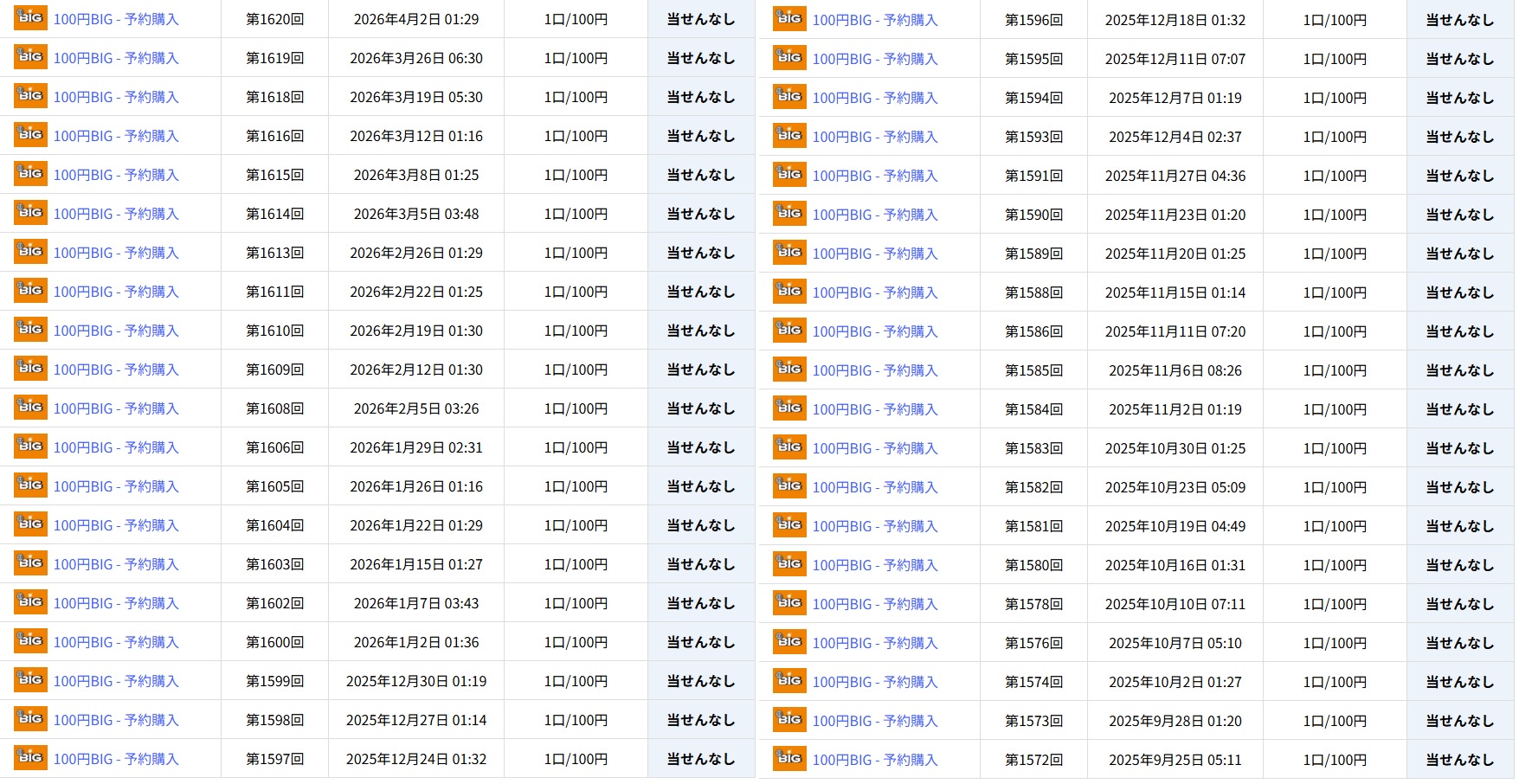Click the round number 第1618回
Image resolution: width=1519 pixels, height=784 pixels.
274,97
